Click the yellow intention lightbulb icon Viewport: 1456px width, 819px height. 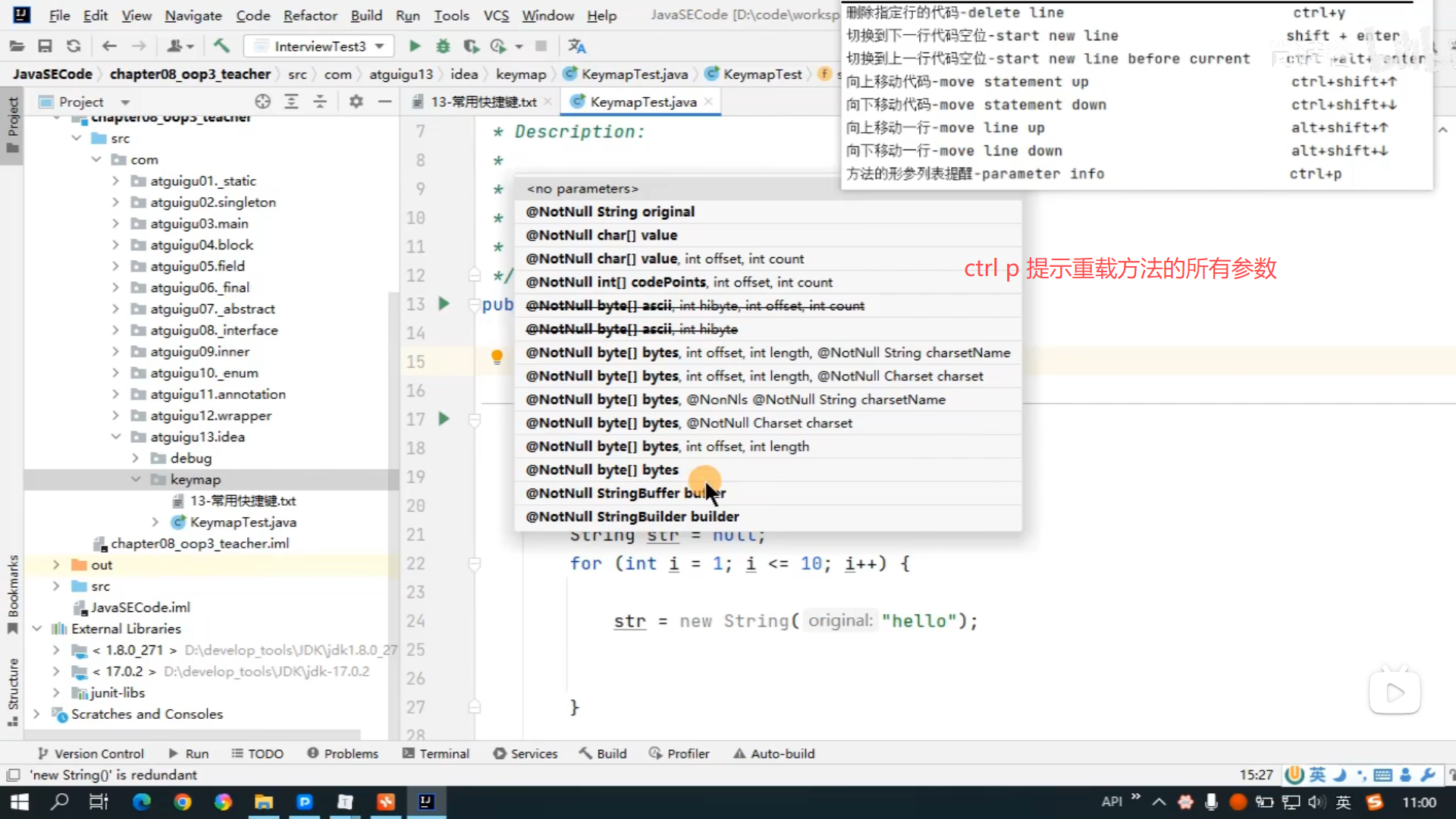tap(497, 356)
